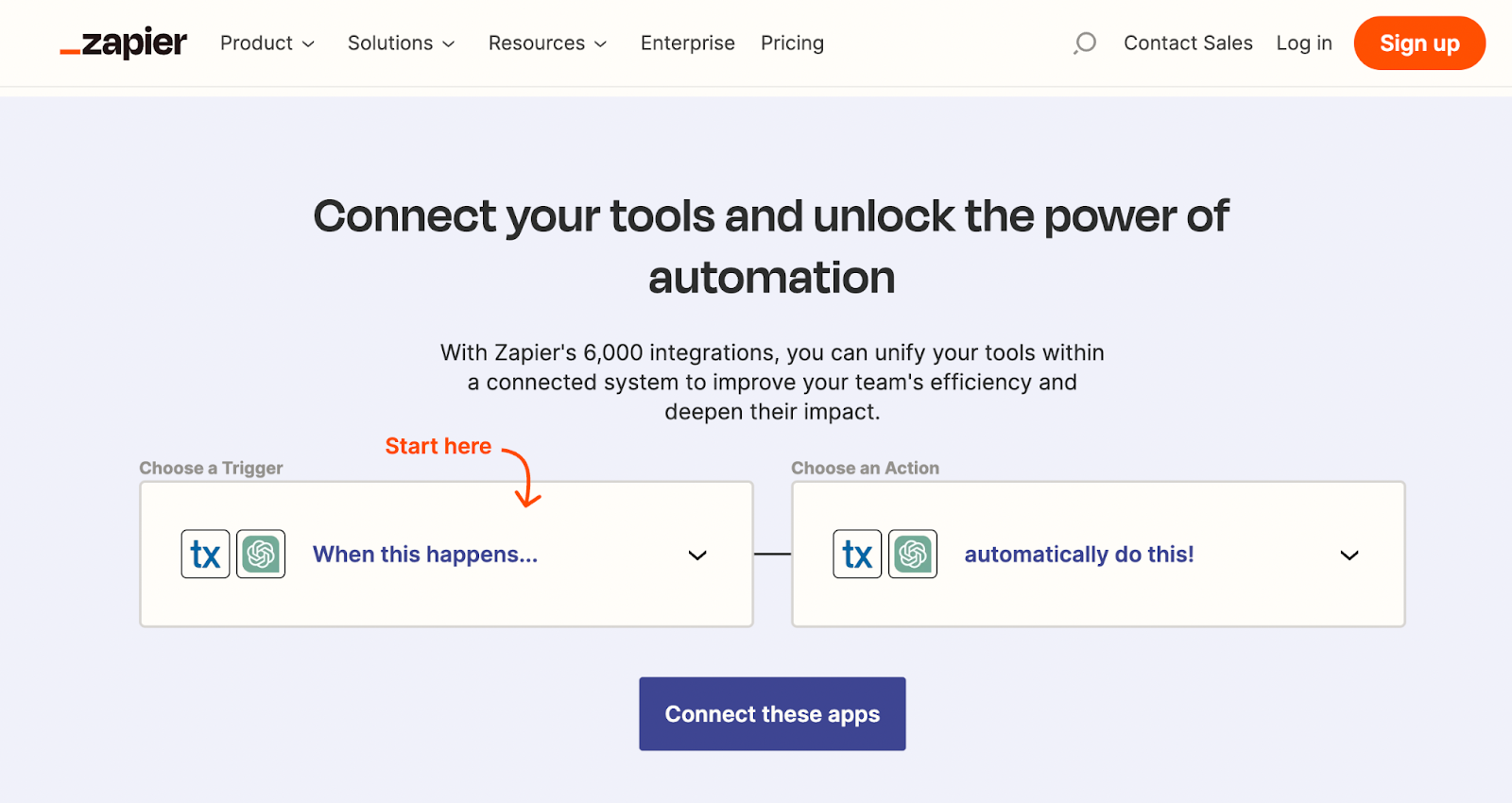Screen dimensions: 1512x803
Task: Go to the Enterprise page
Action: (688, 43)
